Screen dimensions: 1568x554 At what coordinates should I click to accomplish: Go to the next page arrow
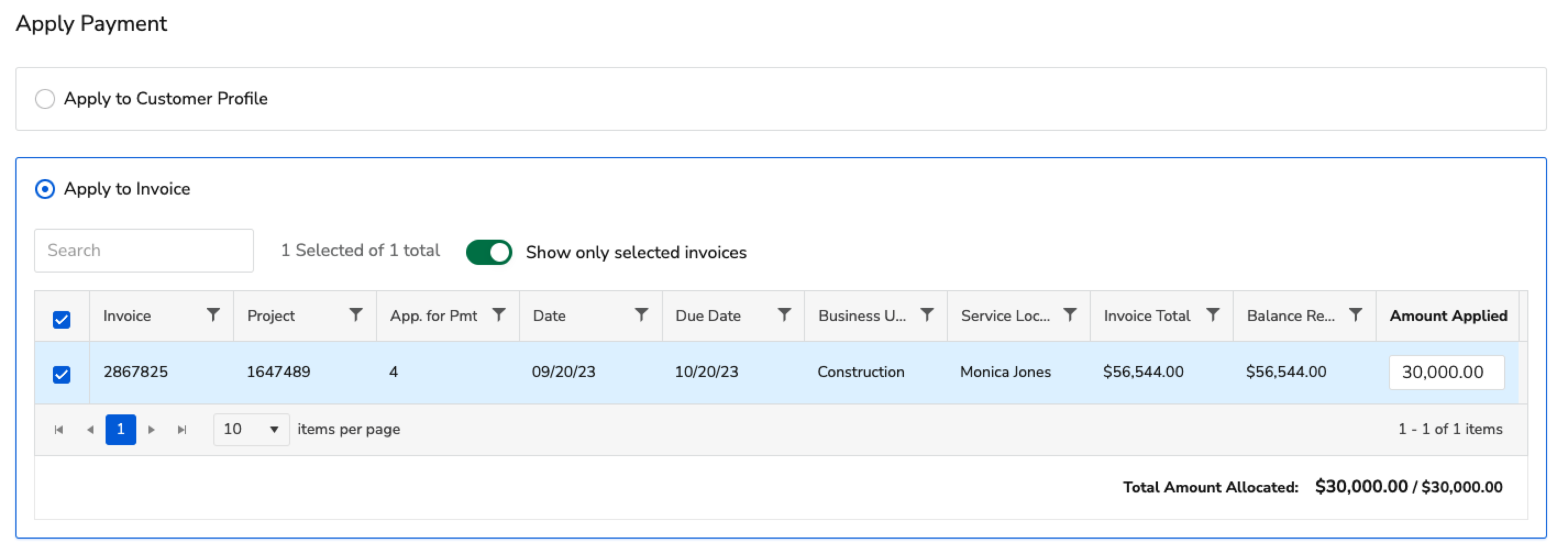(152, 430)
